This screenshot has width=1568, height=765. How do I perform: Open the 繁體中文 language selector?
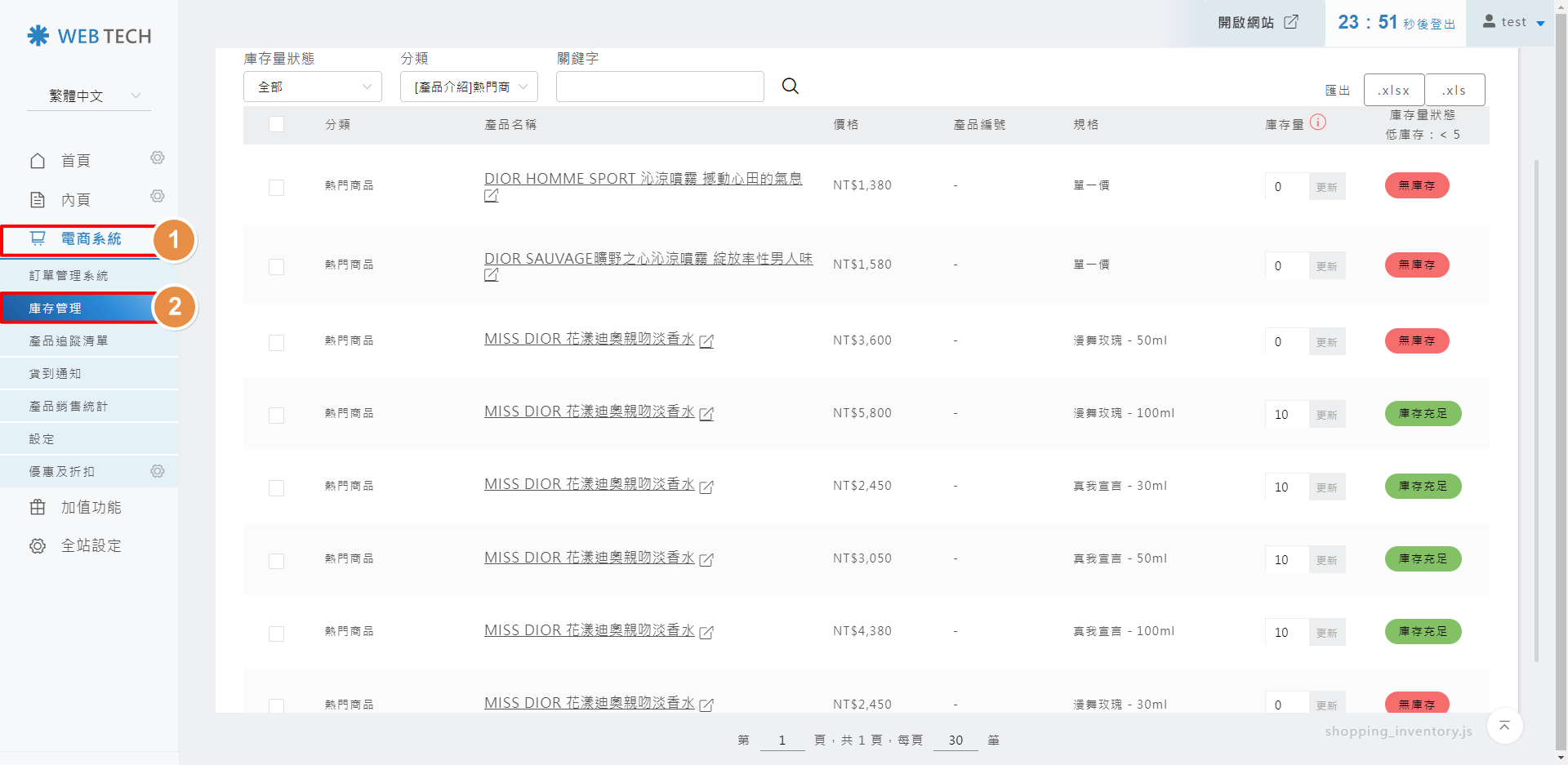tap(89, 96)
